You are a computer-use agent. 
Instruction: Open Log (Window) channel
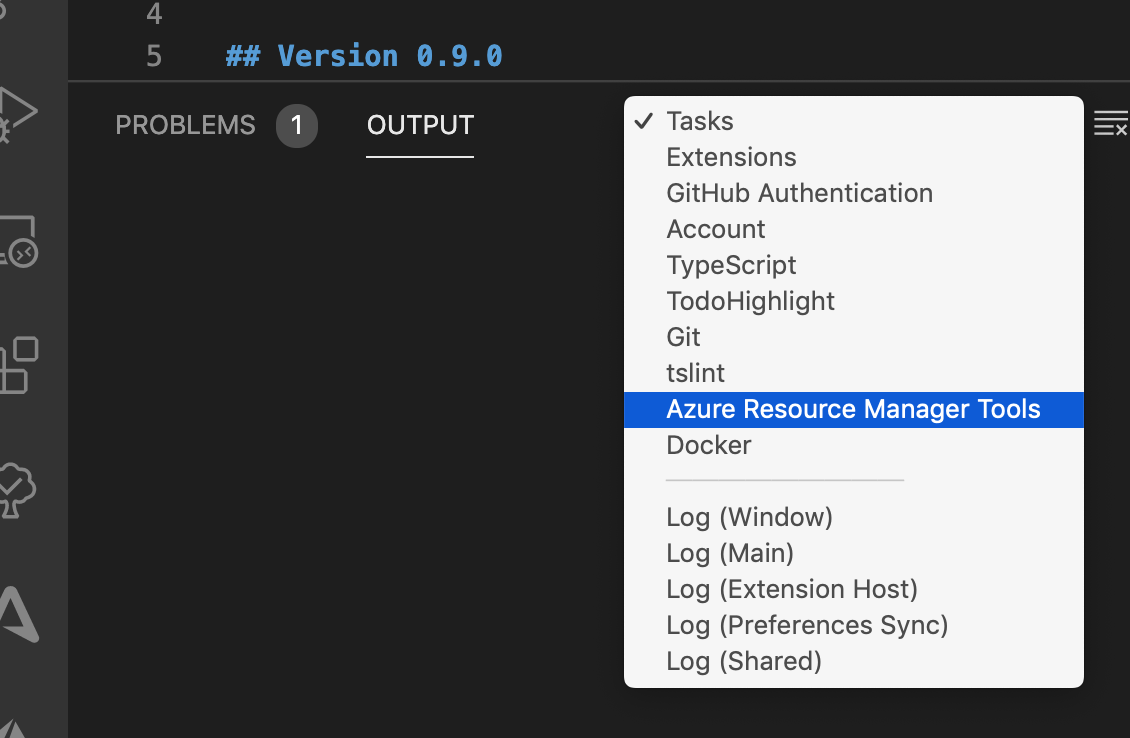(x=853, y=517)
